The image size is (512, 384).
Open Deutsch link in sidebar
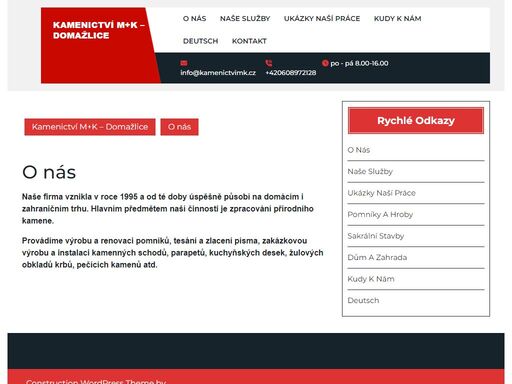(363, 300)
